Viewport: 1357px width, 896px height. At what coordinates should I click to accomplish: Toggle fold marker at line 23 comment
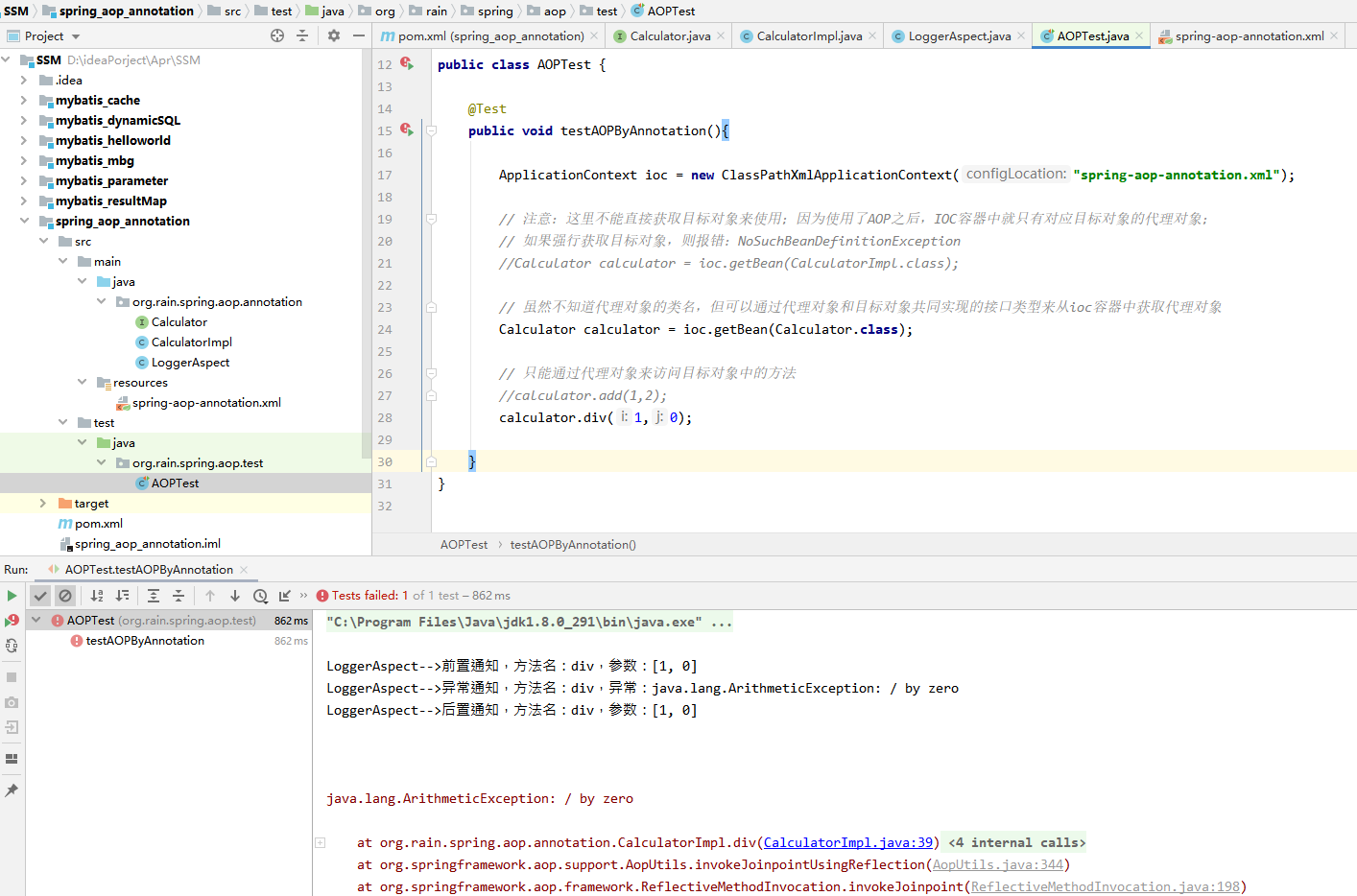[432, 307]
